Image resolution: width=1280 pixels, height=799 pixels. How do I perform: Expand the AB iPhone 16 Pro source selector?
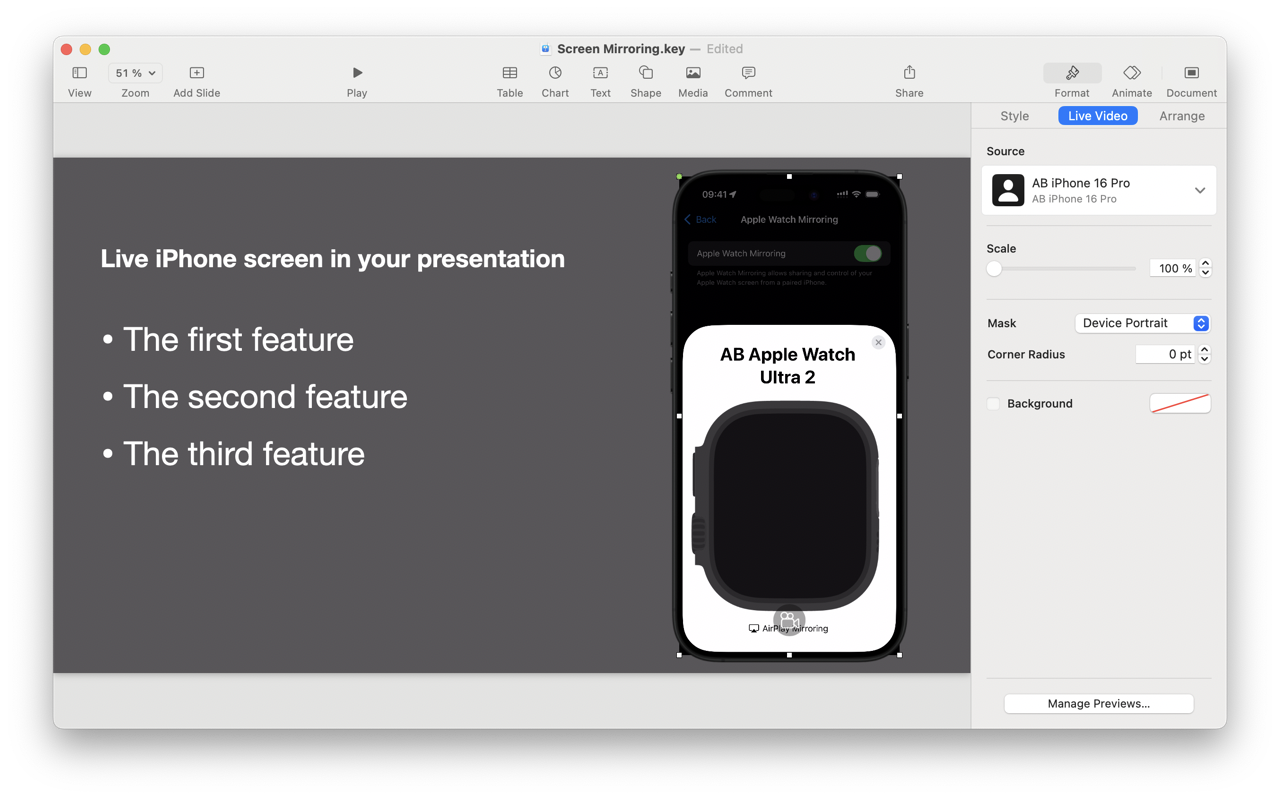click(1199, 190)
